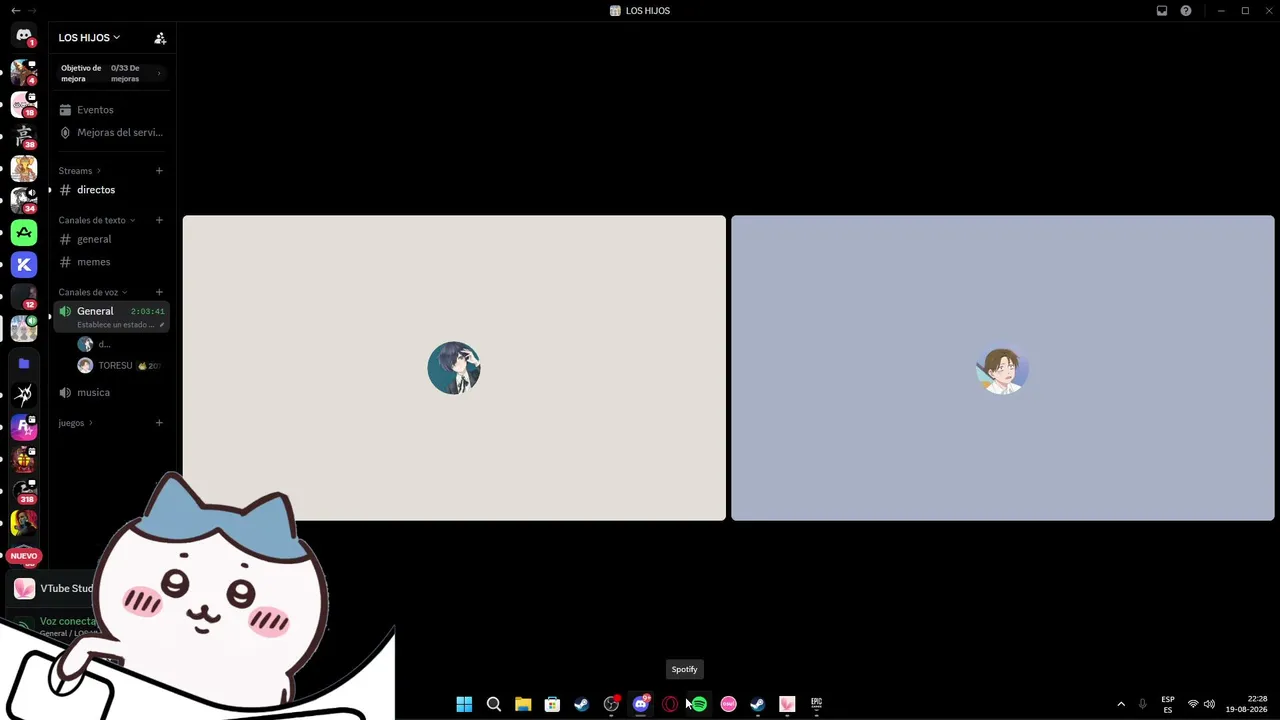1280x720 pixels.
Task: Add a channel to Canales de texto
Action: click(x=159, y=220)
